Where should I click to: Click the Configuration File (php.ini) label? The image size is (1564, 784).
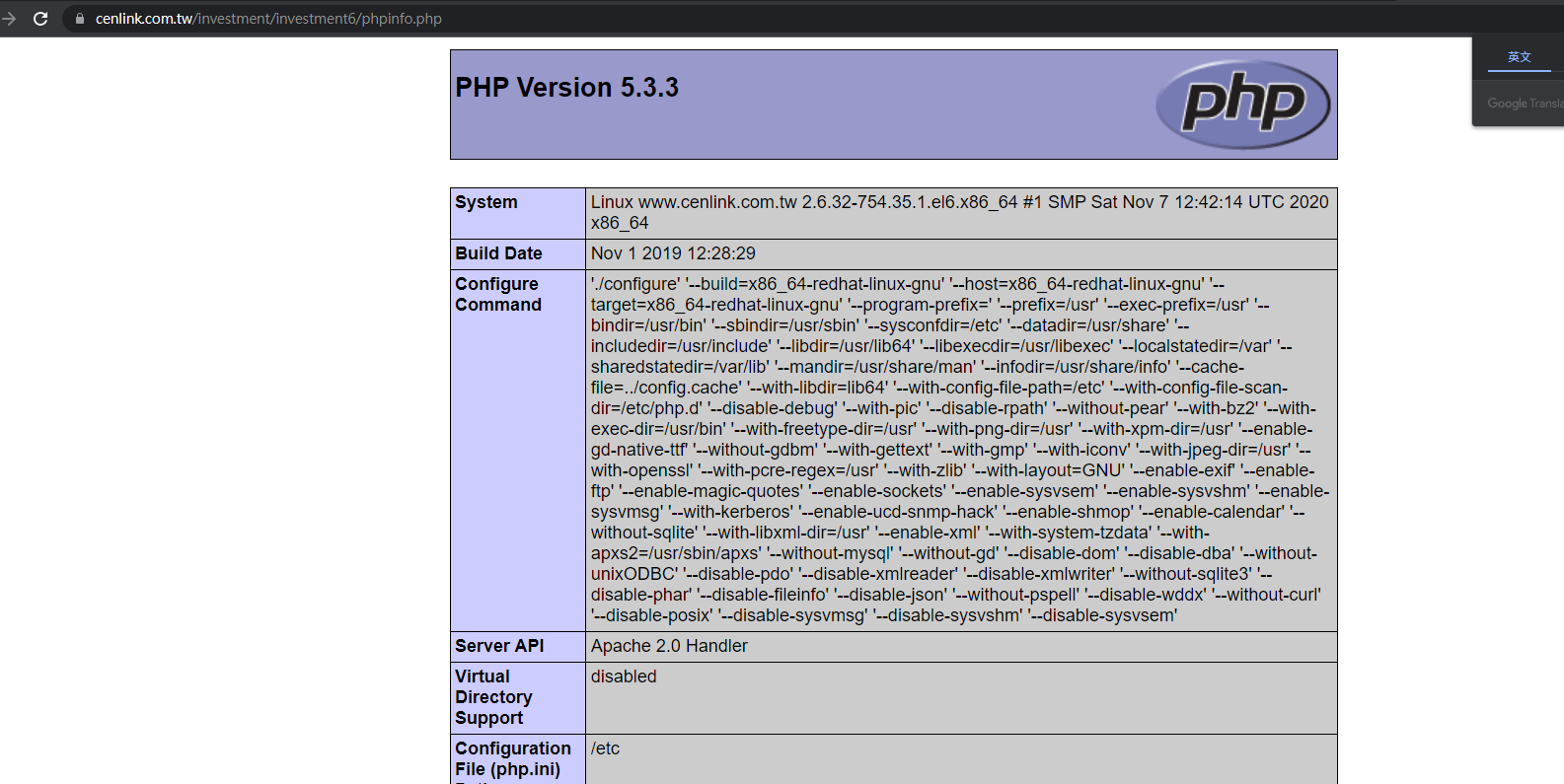(513, 758)
